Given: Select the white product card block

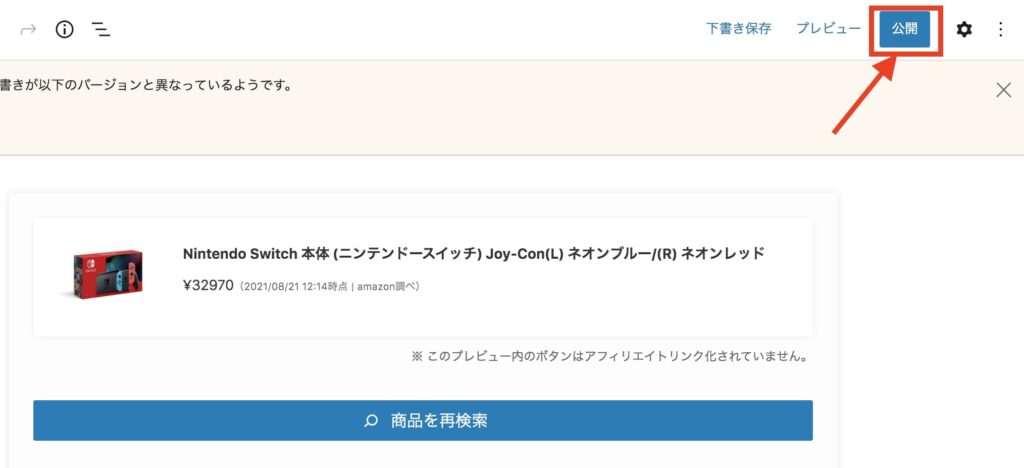Looking at the screenshot, I should click(x=423, y=277).
